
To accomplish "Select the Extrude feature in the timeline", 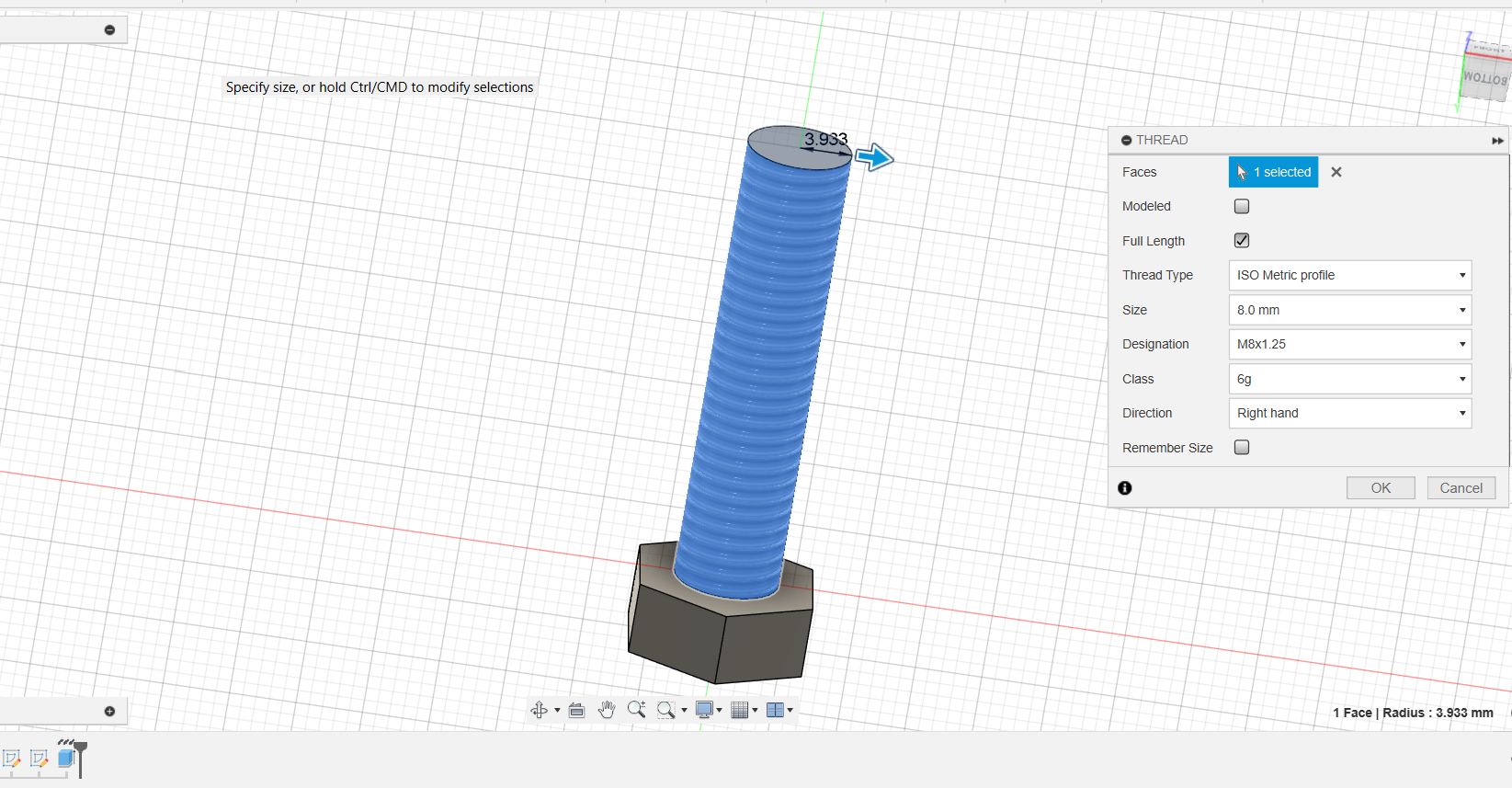I will [x=65, y=758].
